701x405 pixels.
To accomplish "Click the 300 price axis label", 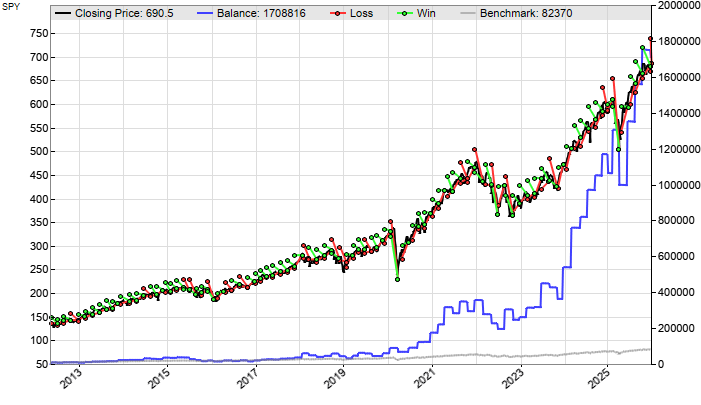I will point(39,246).
